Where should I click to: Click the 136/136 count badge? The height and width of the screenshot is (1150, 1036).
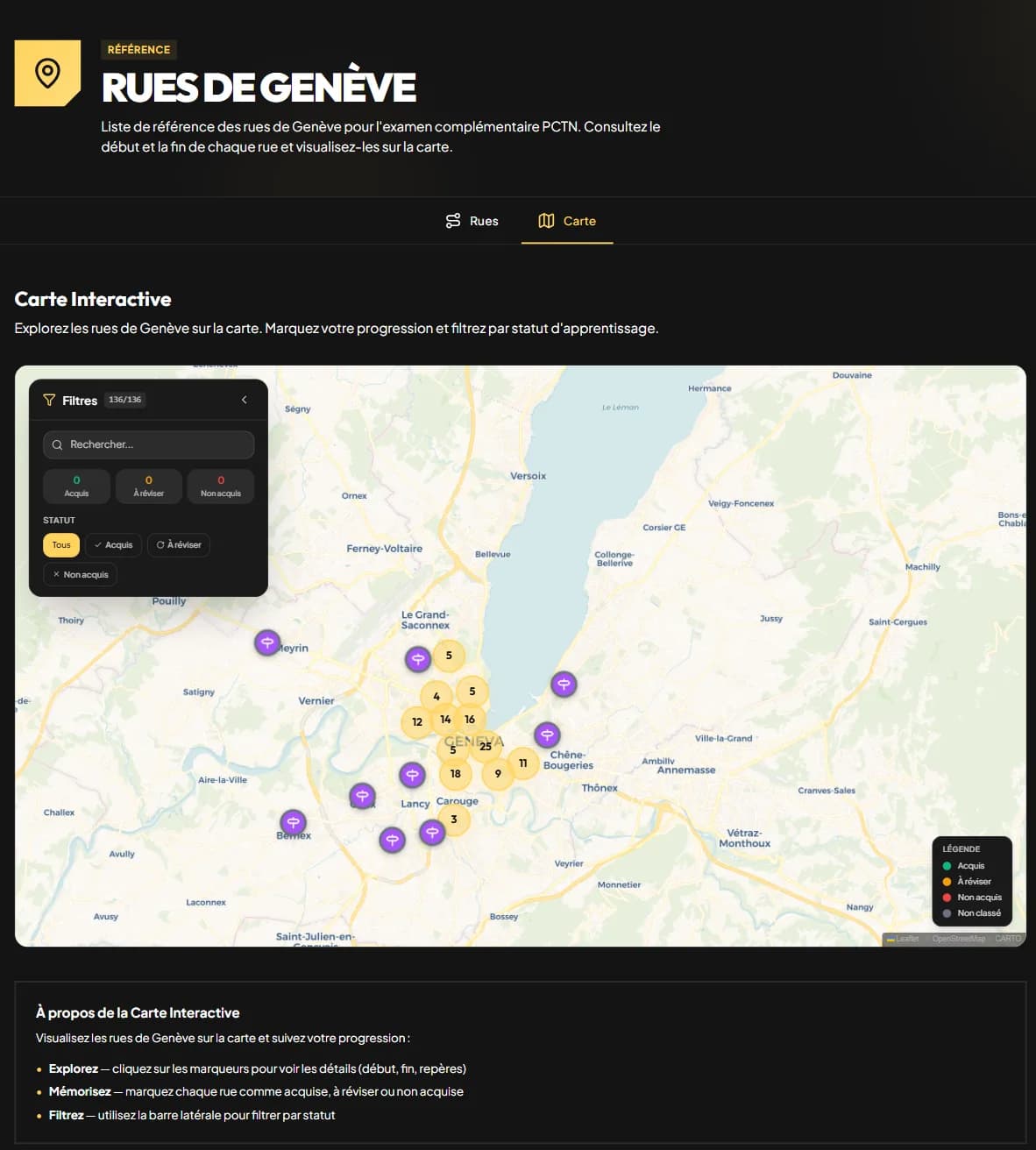(x=125, y=400)
